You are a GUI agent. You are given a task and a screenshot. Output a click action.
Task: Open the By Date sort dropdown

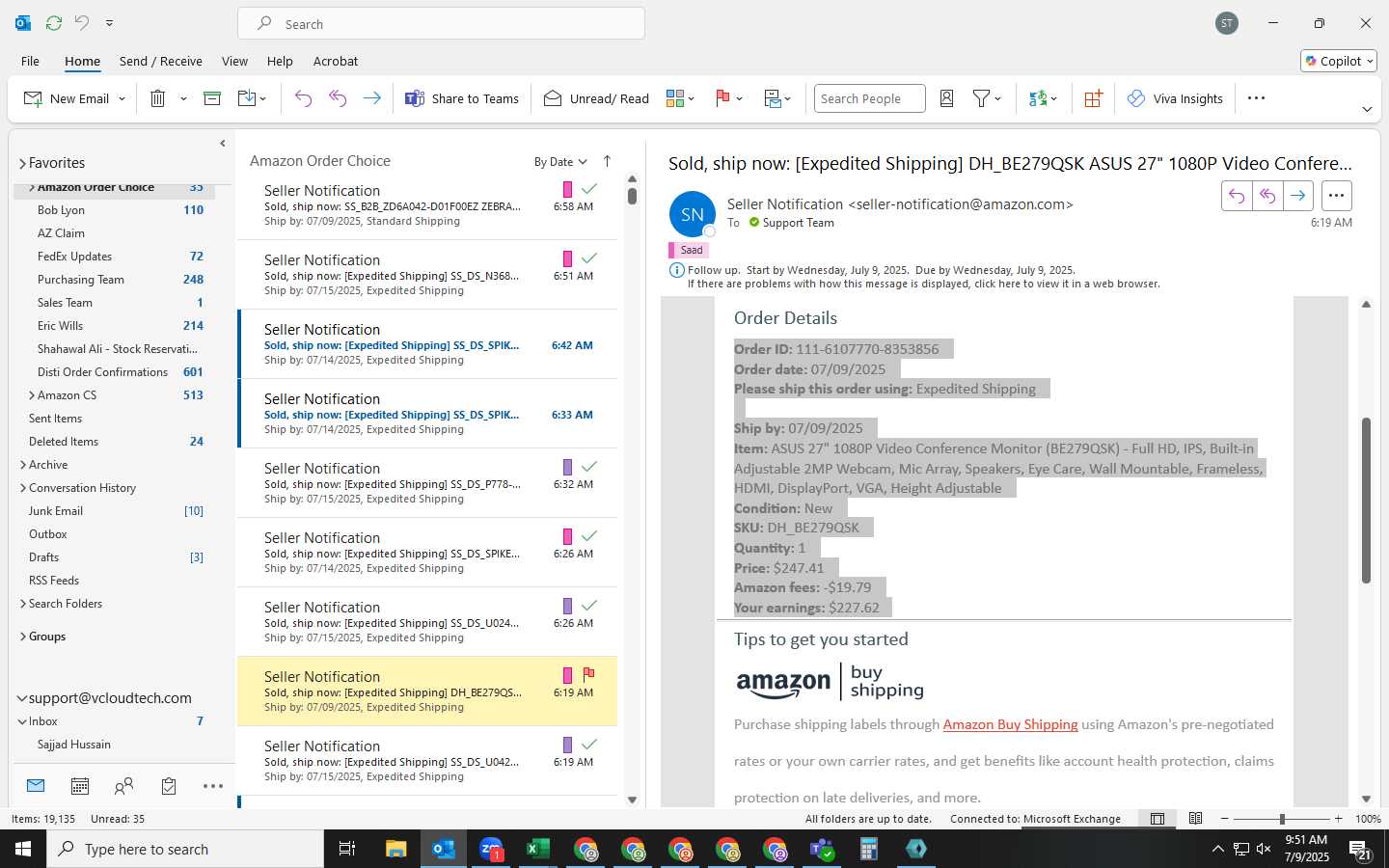pos(560,162)
